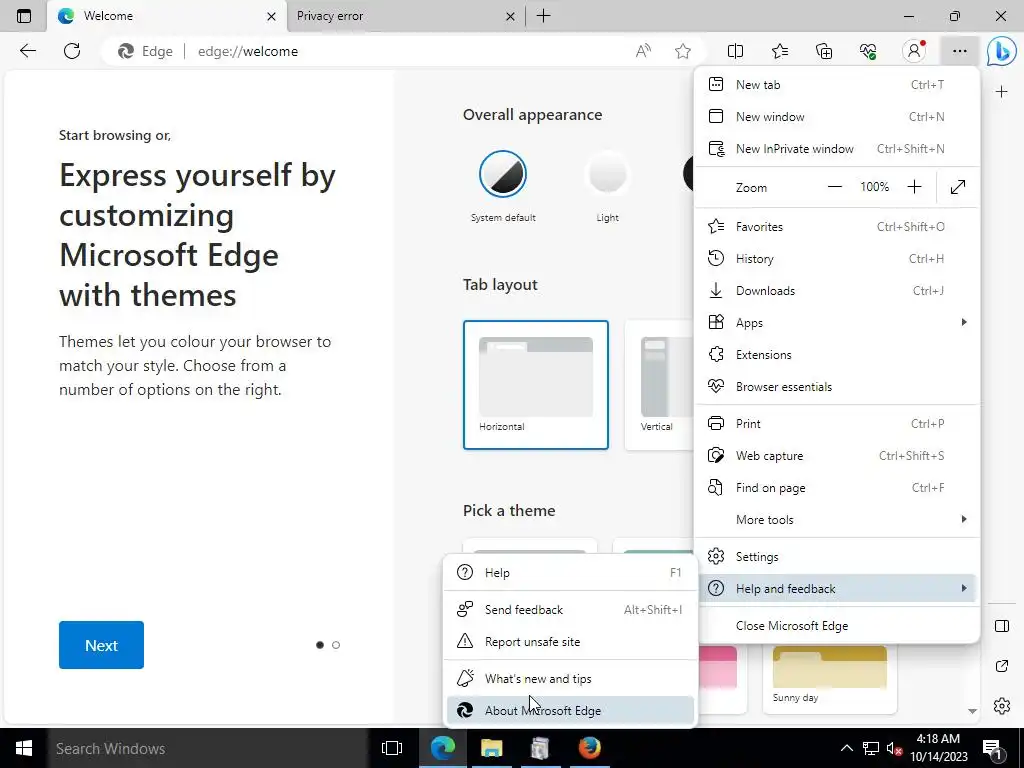Open History menu item
This screenshot has height=768, width=1024.
point(837,259)
